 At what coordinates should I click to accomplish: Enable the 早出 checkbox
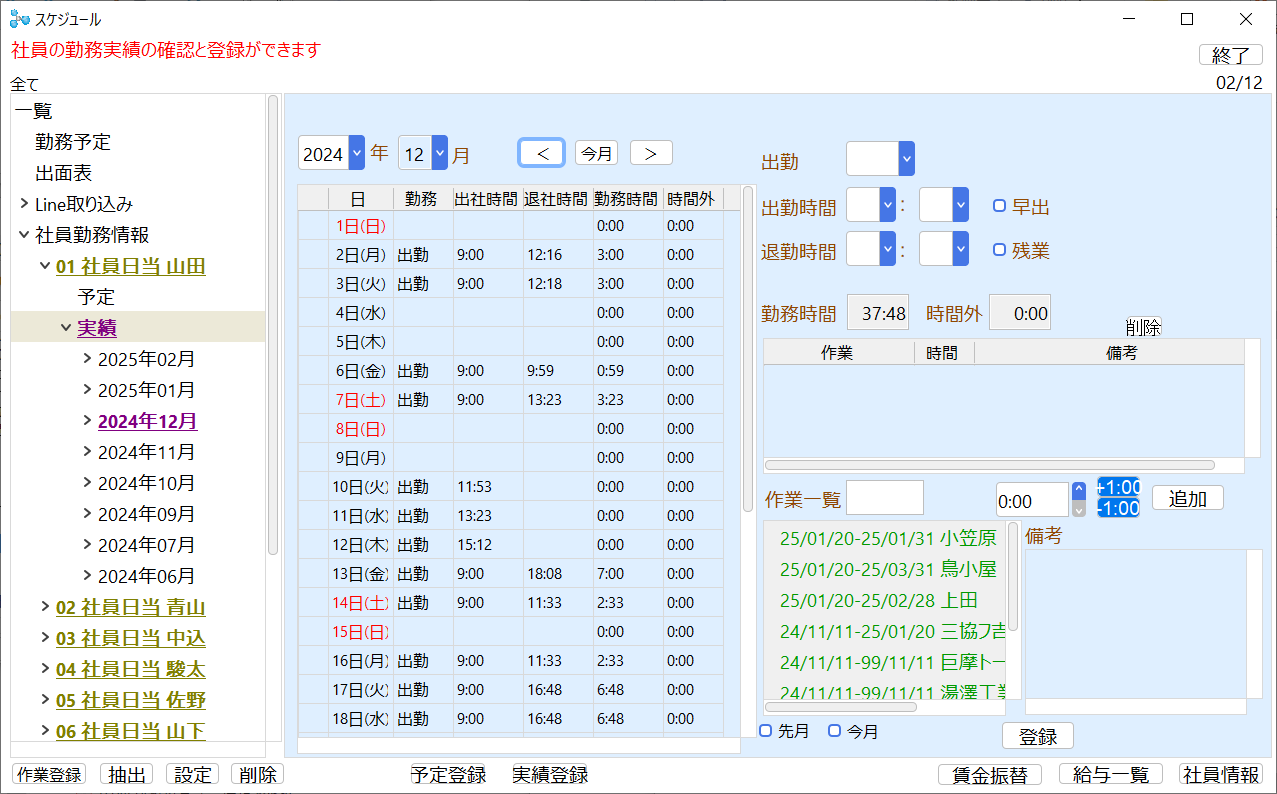pos(999,206)
